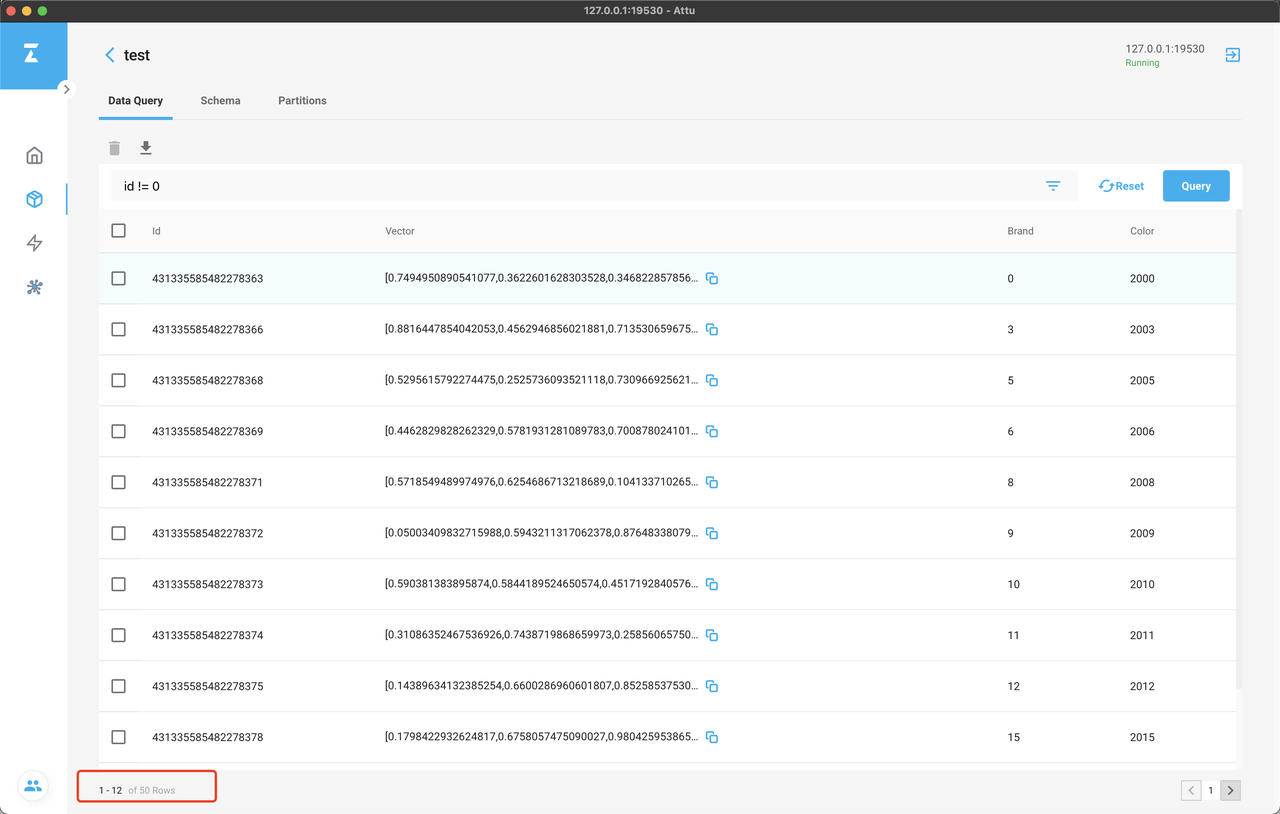Screen dimensions: 1280x814
Task: Select page number 1 in pagination
Action: (1211, 790)
